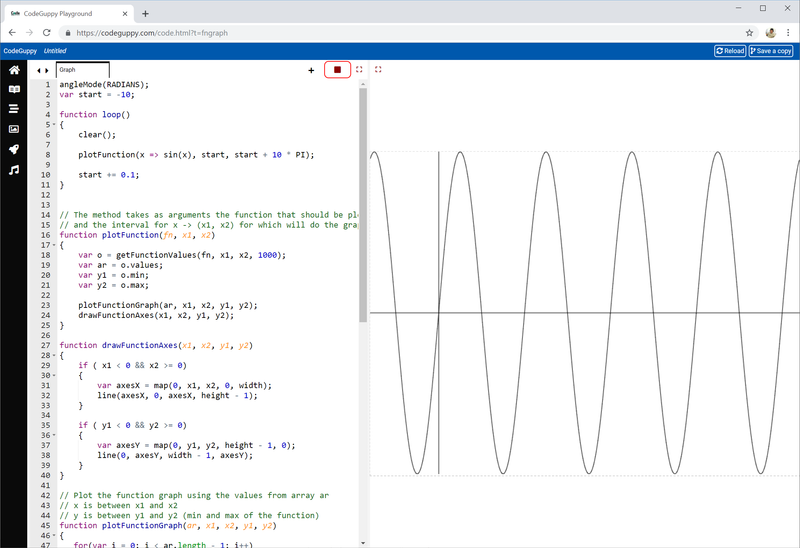This screenshot has height=548, width=800.
Task: Click plotFunctionGraph call on line 23
Action: 168,305
